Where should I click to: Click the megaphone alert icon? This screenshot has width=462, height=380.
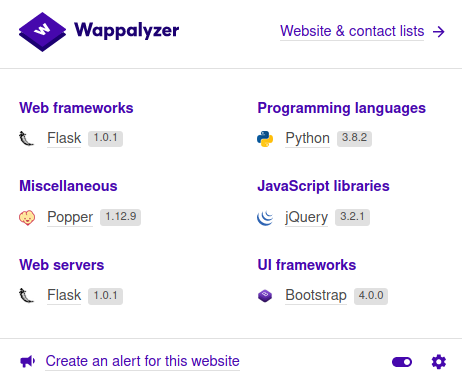(x=27, y=361)
